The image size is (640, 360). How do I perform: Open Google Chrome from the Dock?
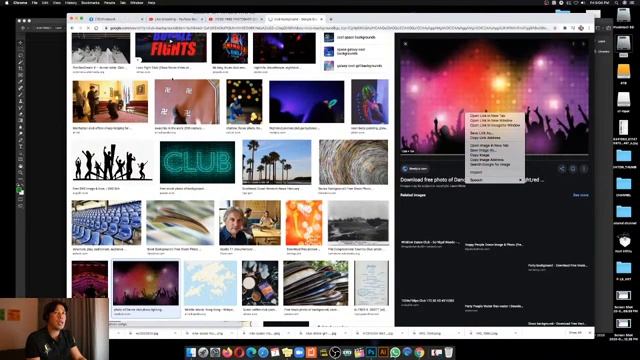tap(419, 352)
